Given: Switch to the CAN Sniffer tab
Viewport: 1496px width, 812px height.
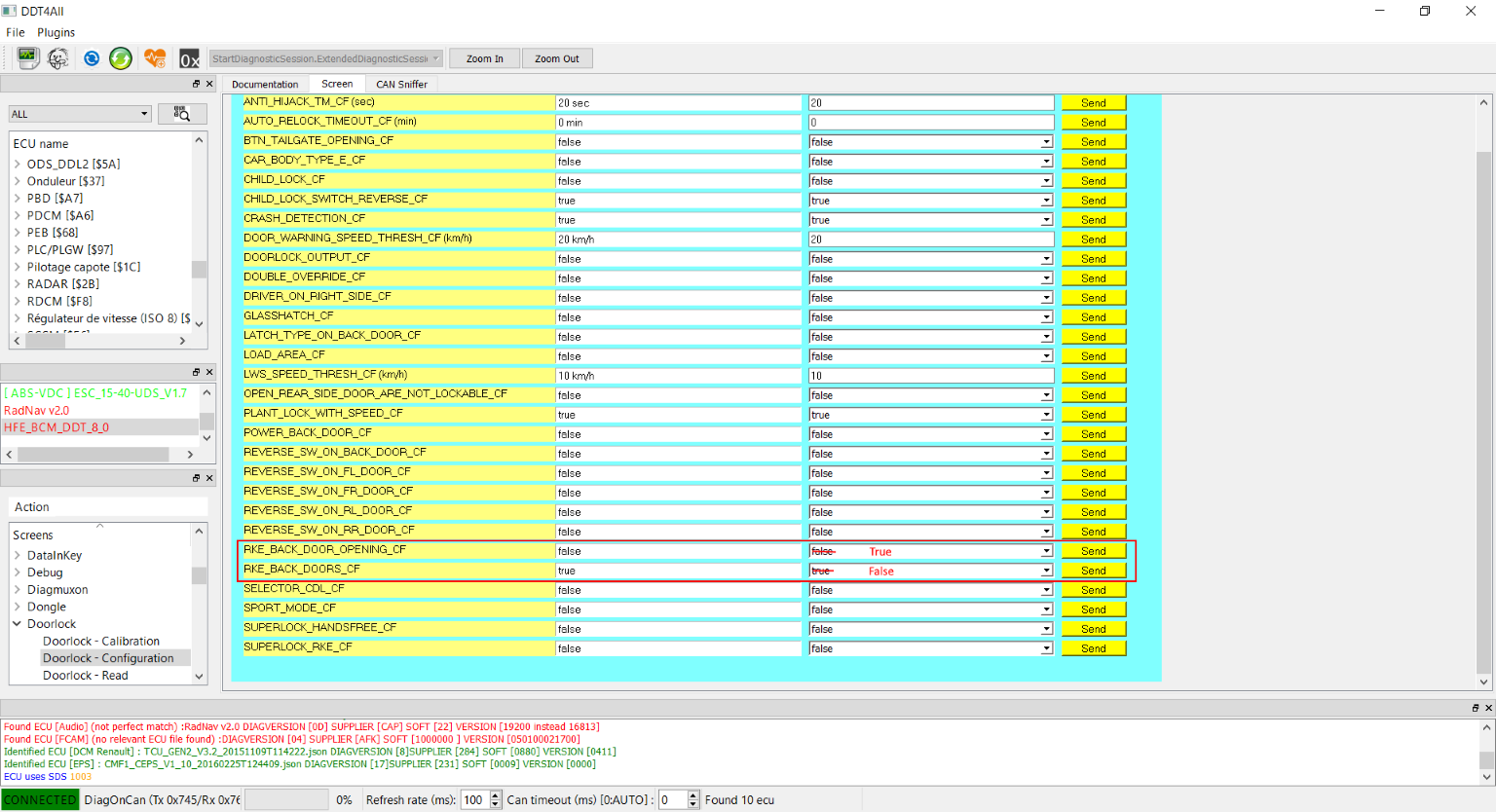Looking at the screenshot, I should pyautogui.click(x=401, y=85).
